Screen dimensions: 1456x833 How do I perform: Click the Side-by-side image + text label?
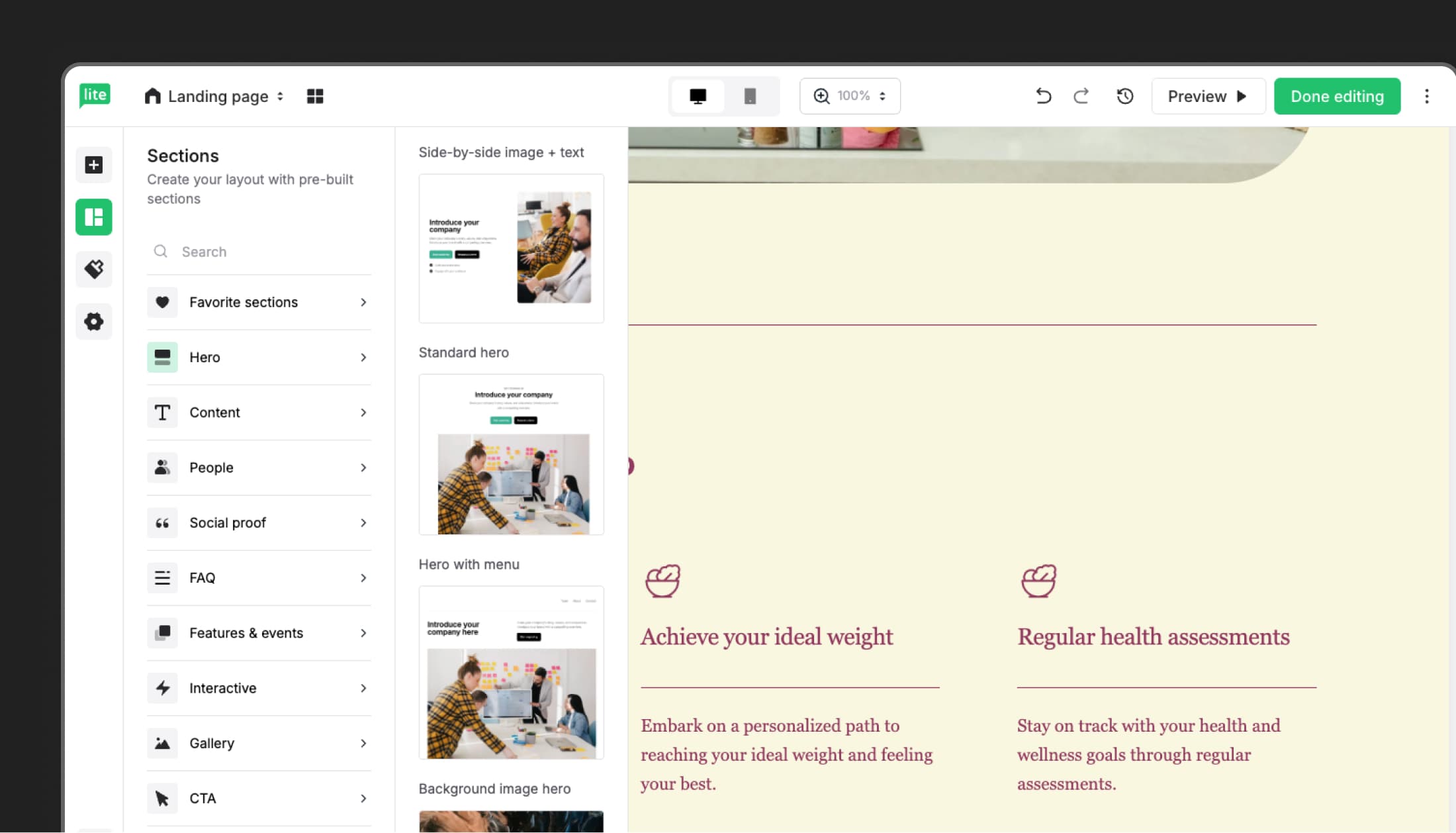(501, 152)
